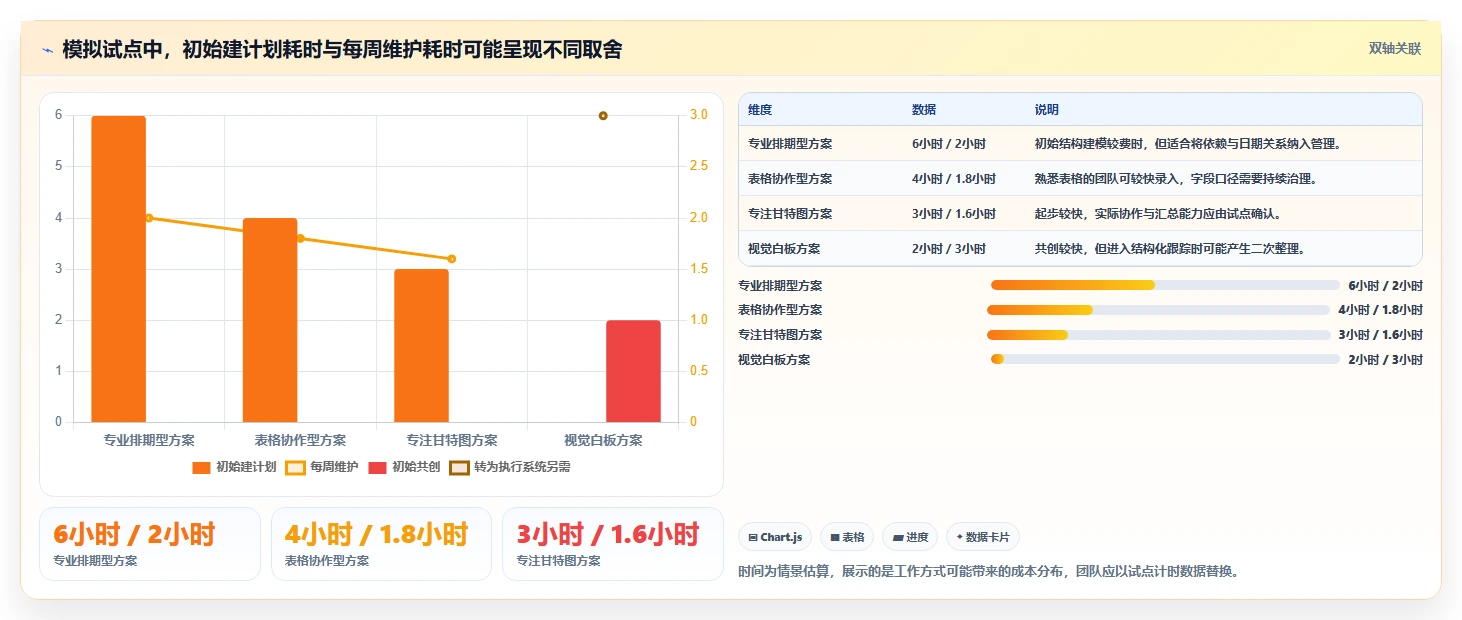Open the 6小时 / 2小时 data card
1462x620 pixels.
pyautogui.click(x=150, y=544)
